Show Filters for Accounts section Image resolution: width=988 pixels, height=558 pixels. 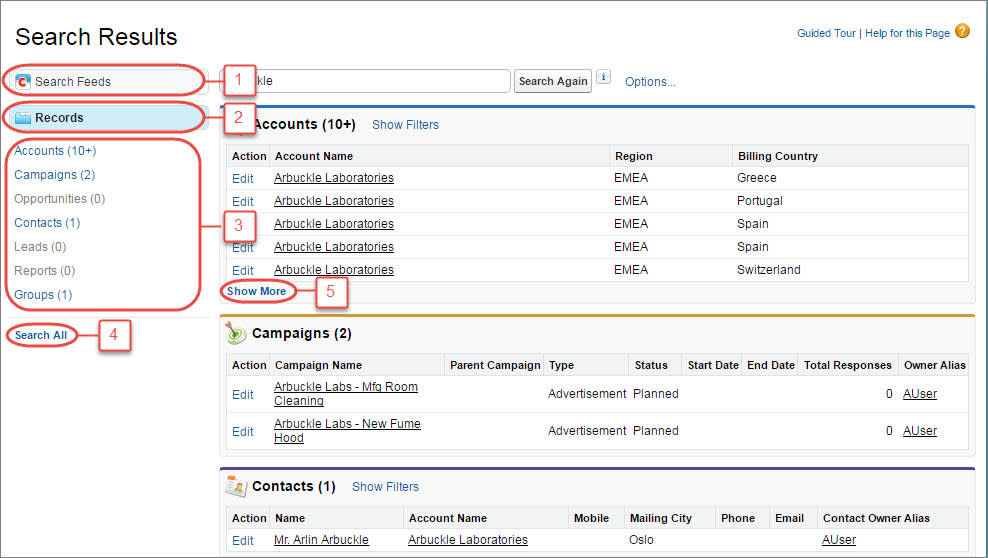405,125
